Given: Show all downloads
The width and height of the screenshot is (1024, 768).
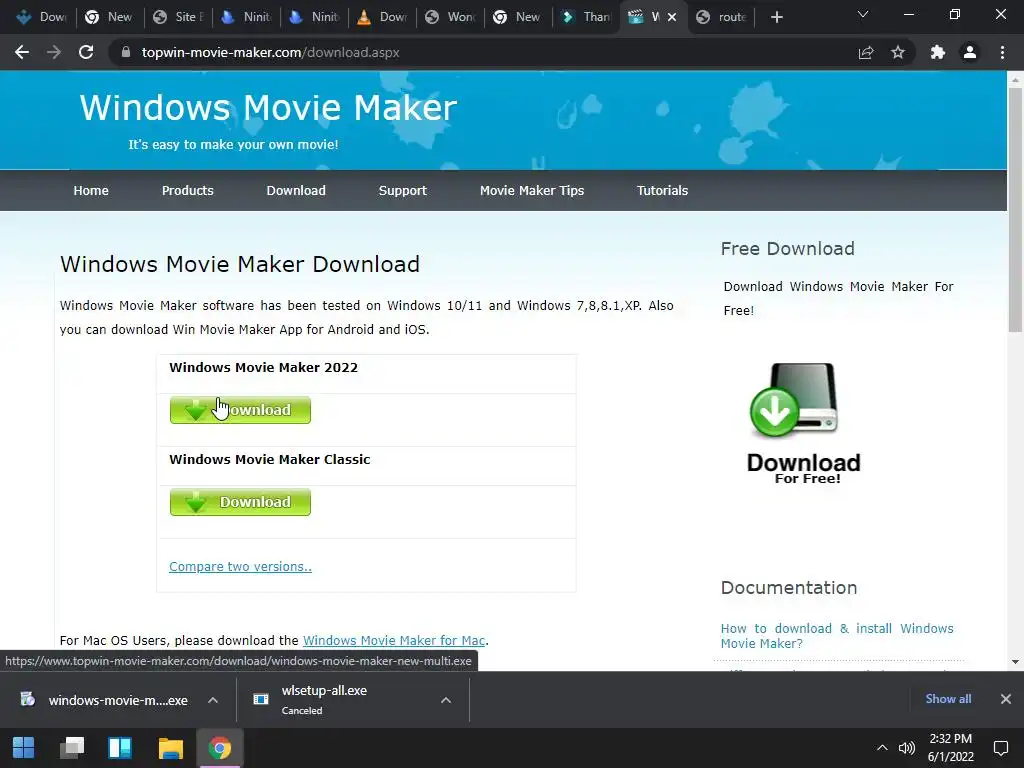Looking at the screenshot, I should (x=948, y=699).
